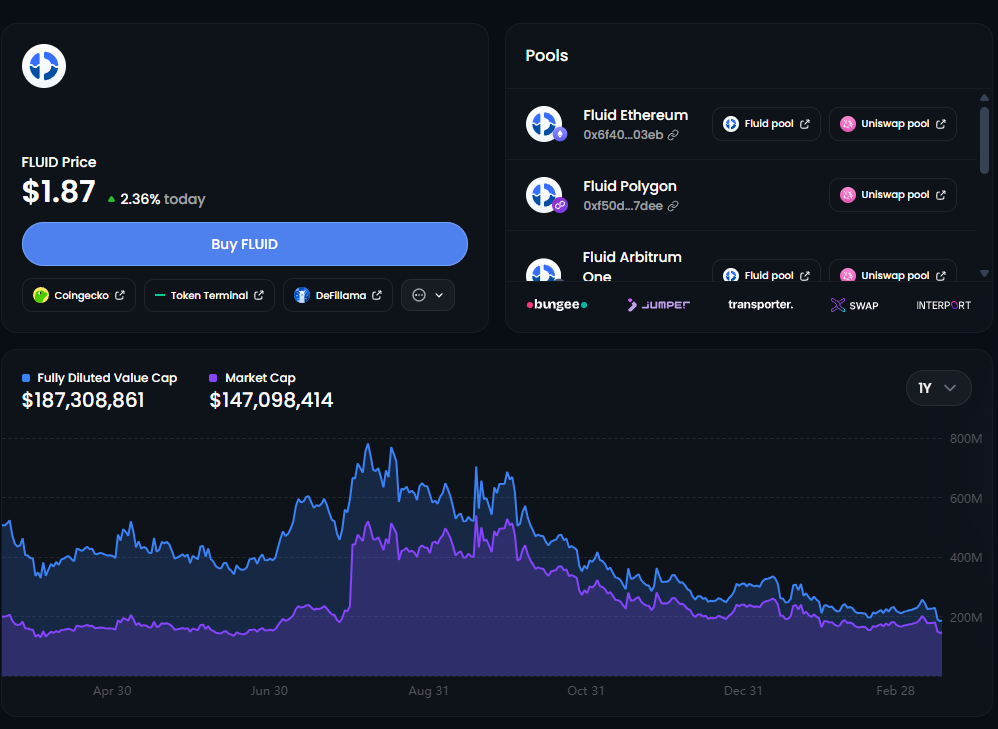Click link icon next to 0xf50d...7dee address

coord(674,206)
